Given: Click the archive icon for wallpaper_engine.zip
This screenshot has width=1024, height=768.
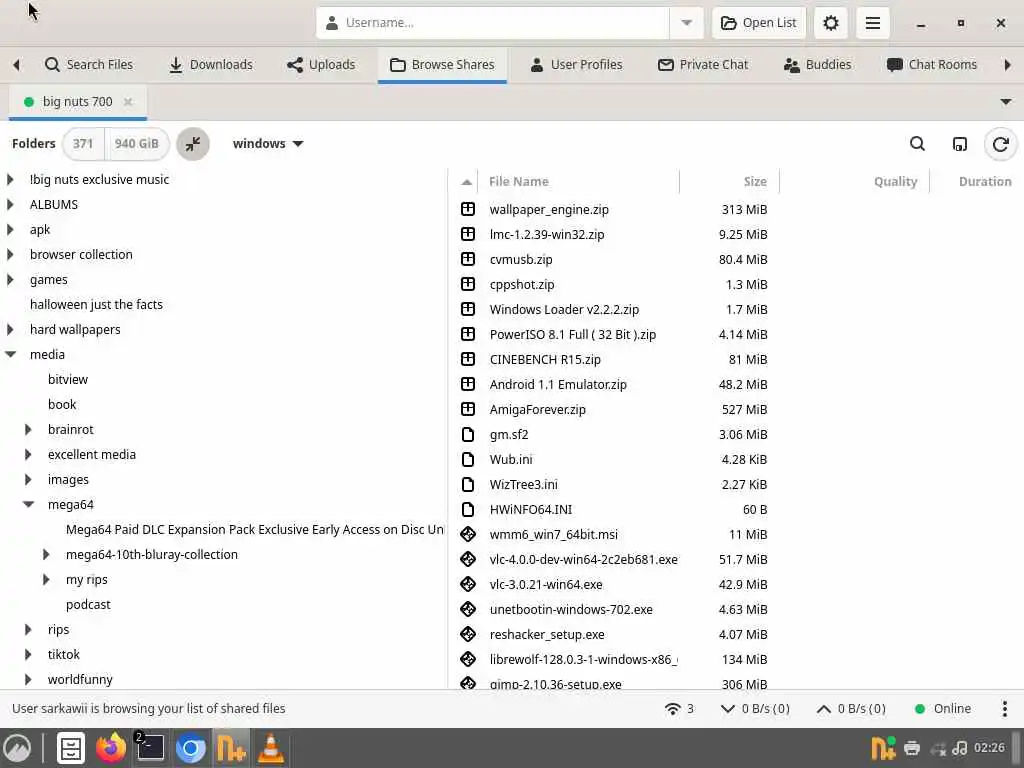Looking at the screenshot, I should click(x=468, y=209).
